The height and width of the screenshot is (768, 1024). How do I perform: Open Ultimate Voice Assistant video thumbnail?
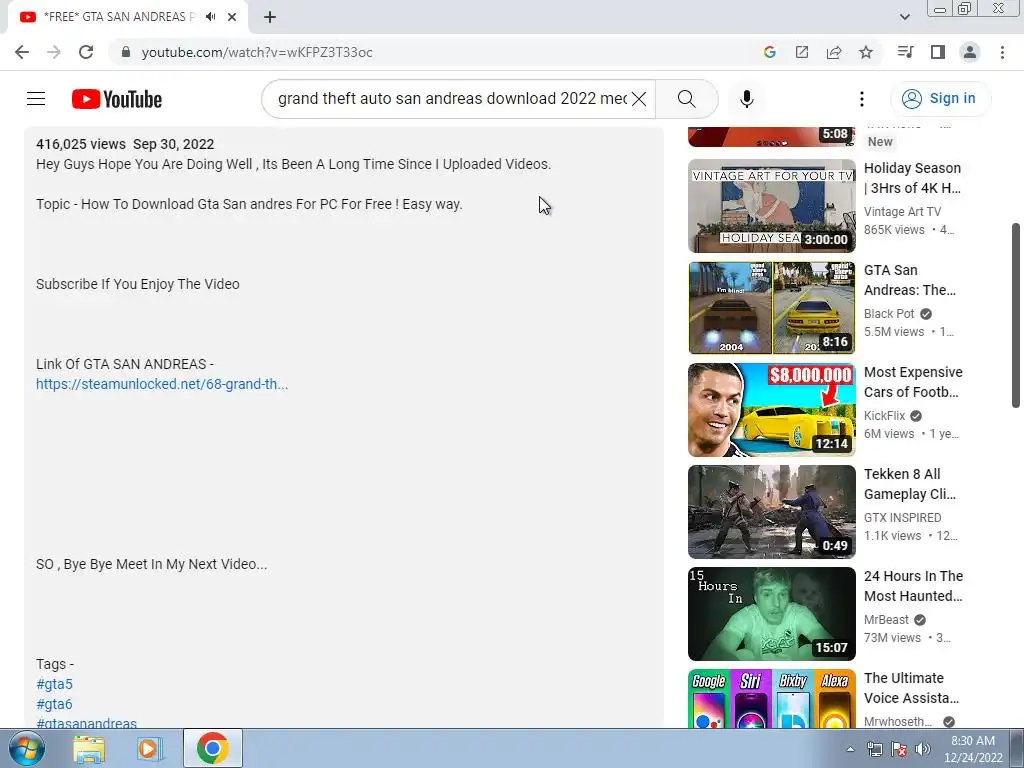coord(771,698)
